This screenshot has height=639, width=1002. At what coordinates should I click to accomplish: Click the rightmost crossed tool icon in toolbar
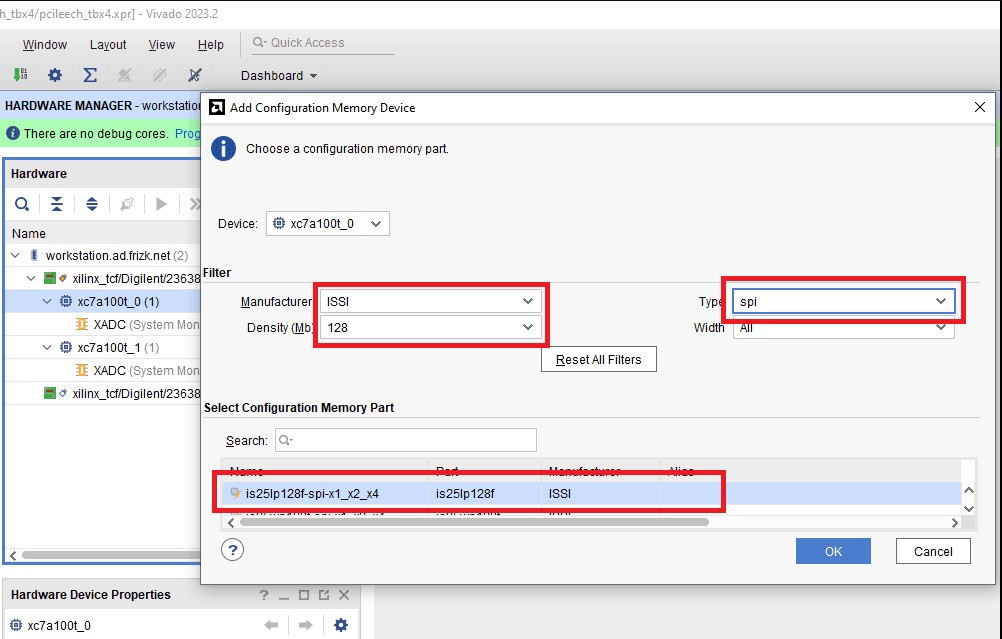point(195,75)
